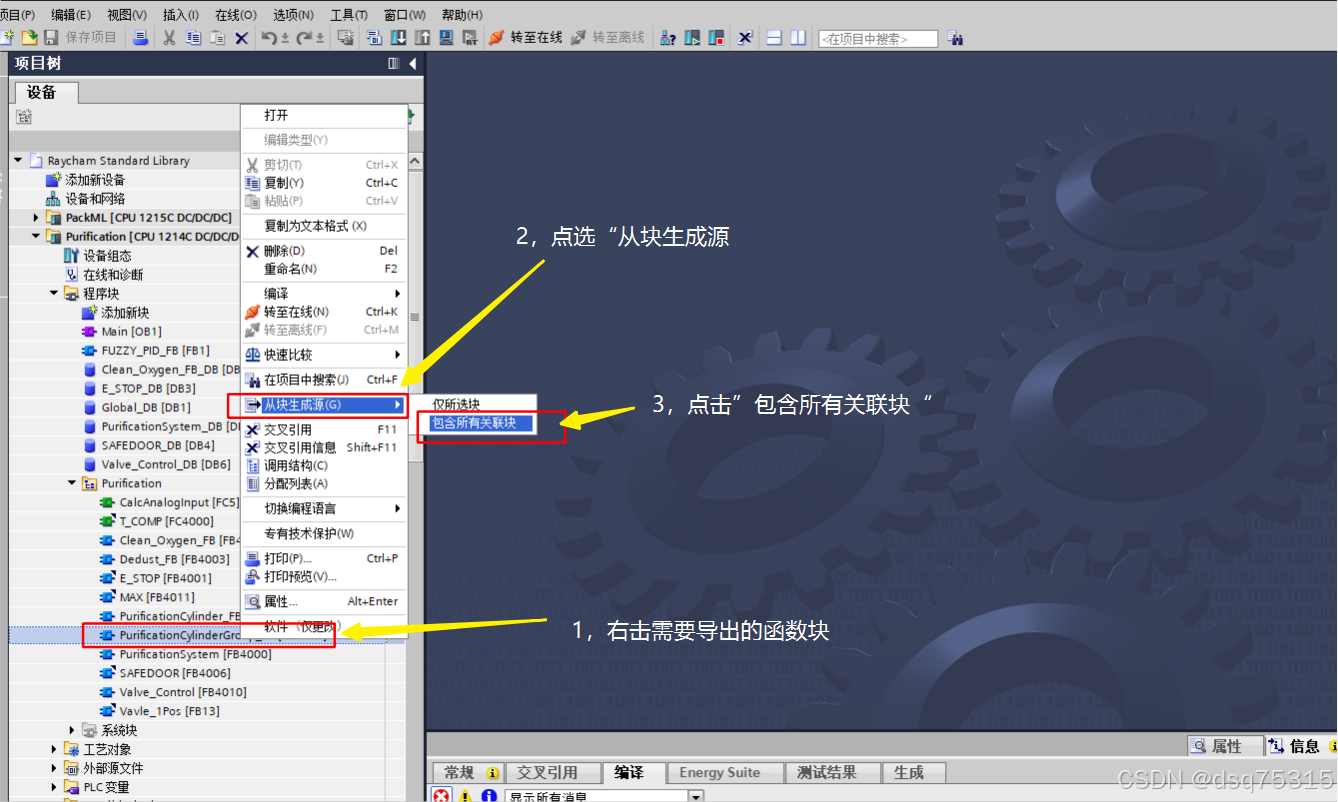Image resolution: width=1338 pixels, height=802 pixels.
Task: Collapse the 程序块 folder
Action: pos(54,293)
